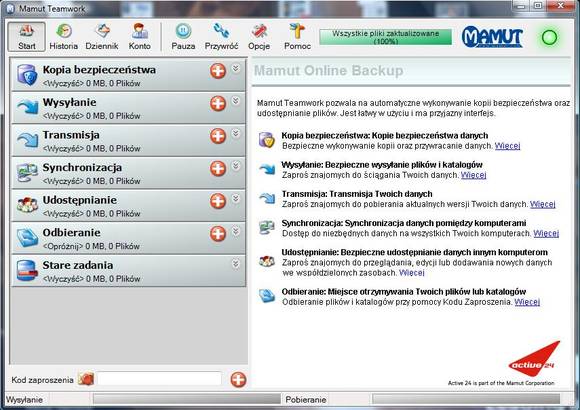Open Historia in the toolbar

[64, 36]
